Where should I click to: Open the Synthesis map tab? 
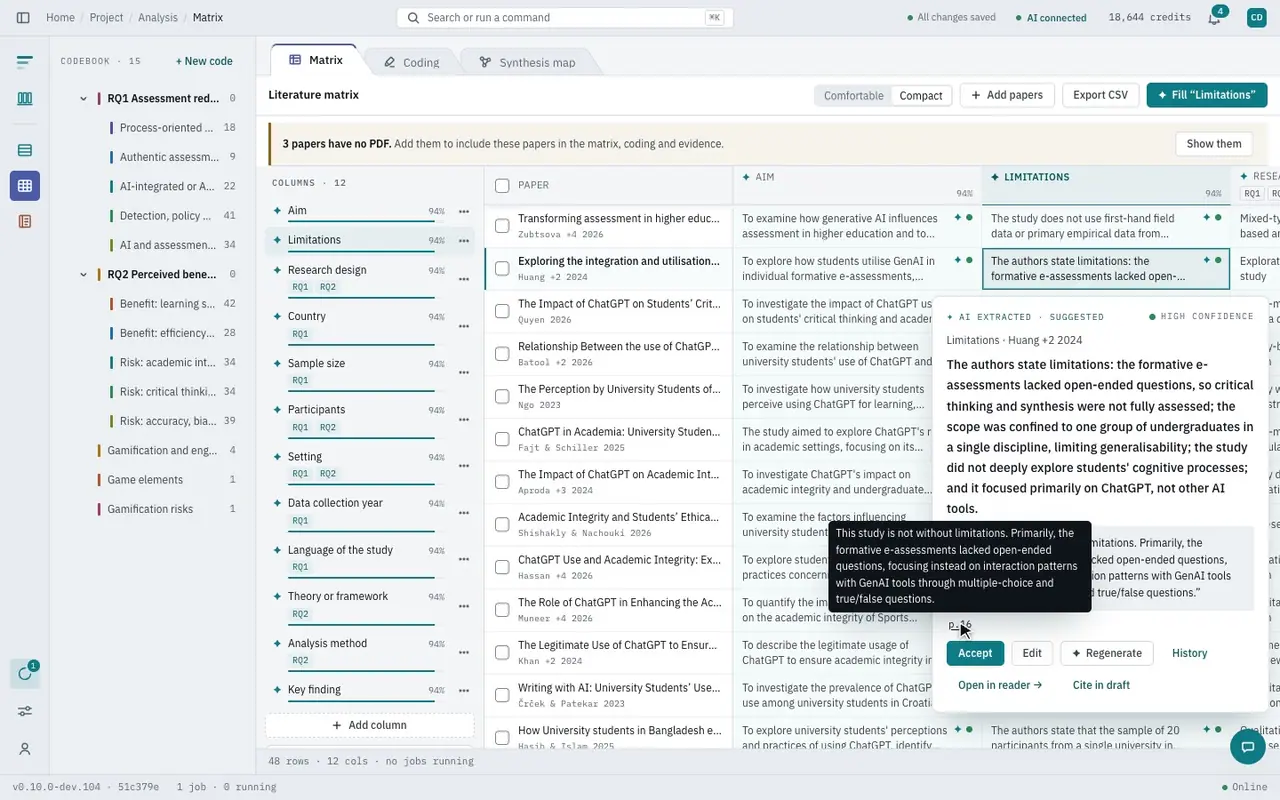[527, 62]
